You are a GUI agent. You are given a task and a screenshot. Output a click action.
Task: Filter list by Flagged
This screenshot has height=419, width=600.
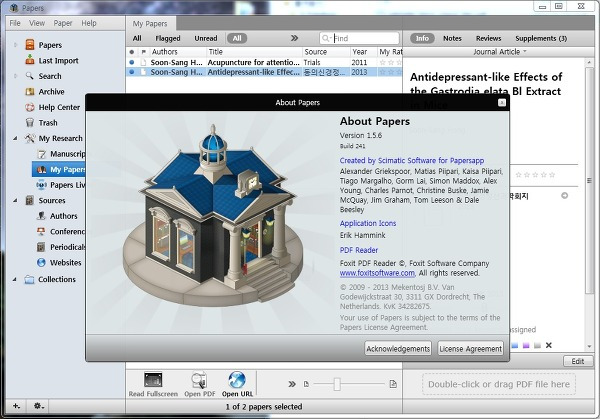tap(168, 38)
